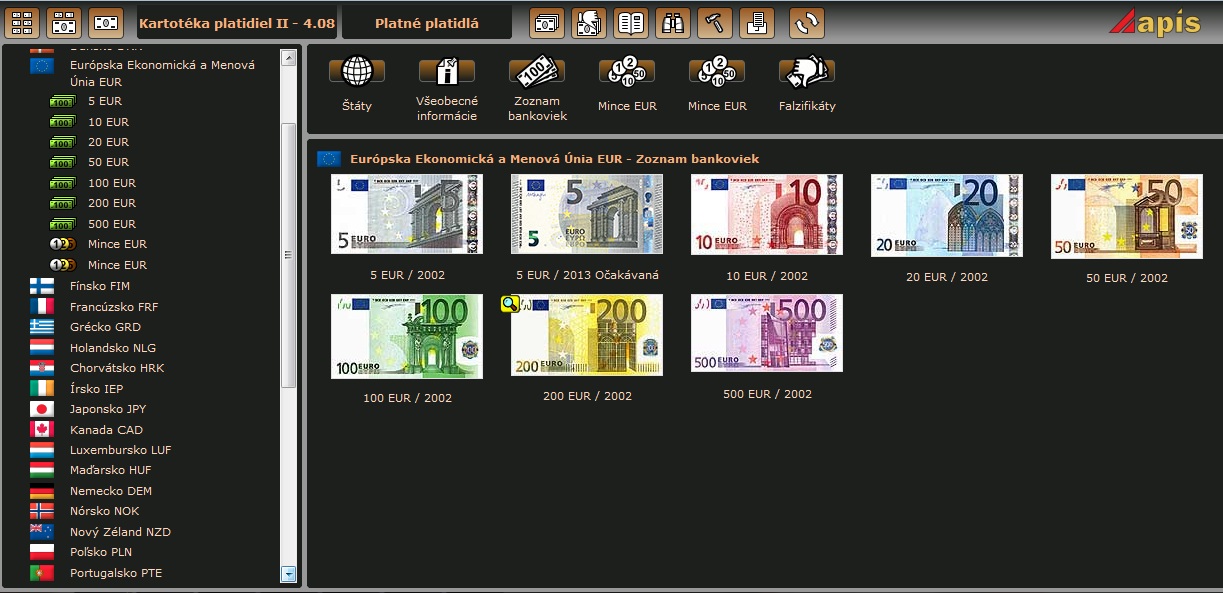1223x593 pixels.
Task: Click the magnifier icon on 200 EUR note
Action: click(509, 304)
